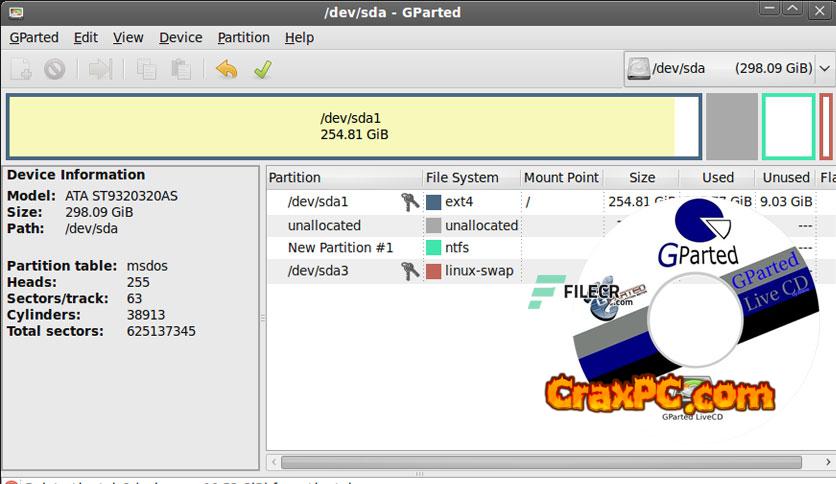Open the device selector dropdown arrow
Screen dimensions: 836x484
pyautogui.click(x=824, y=69)
